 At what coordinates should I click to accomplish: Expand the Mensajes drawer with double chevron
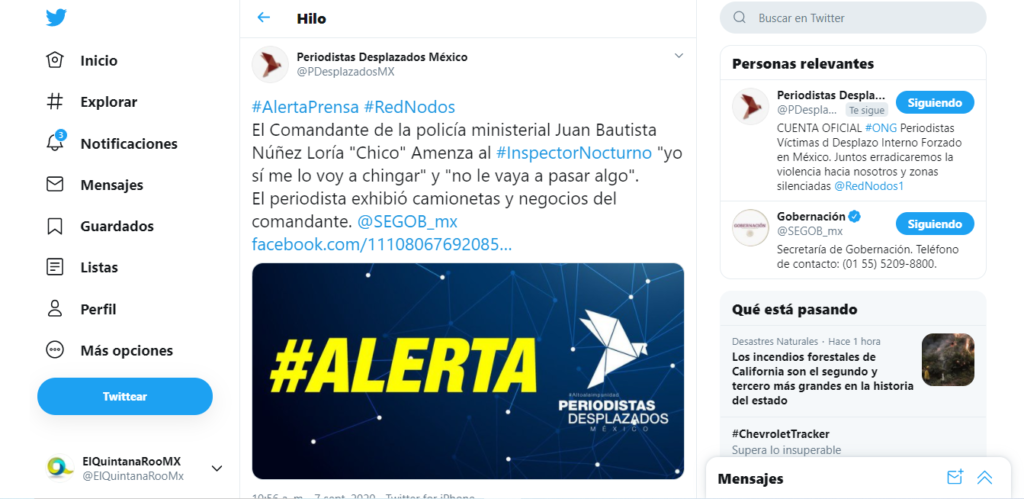pos(984,477)
